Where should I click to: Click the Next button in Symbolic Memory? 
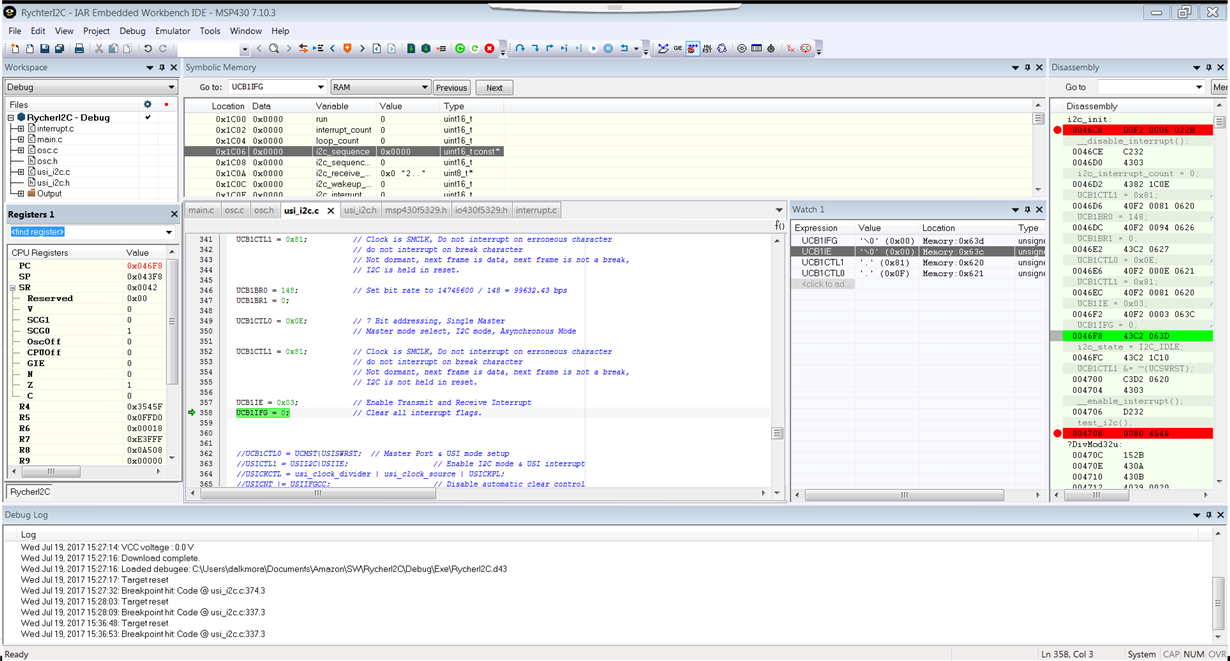point(494,88)
